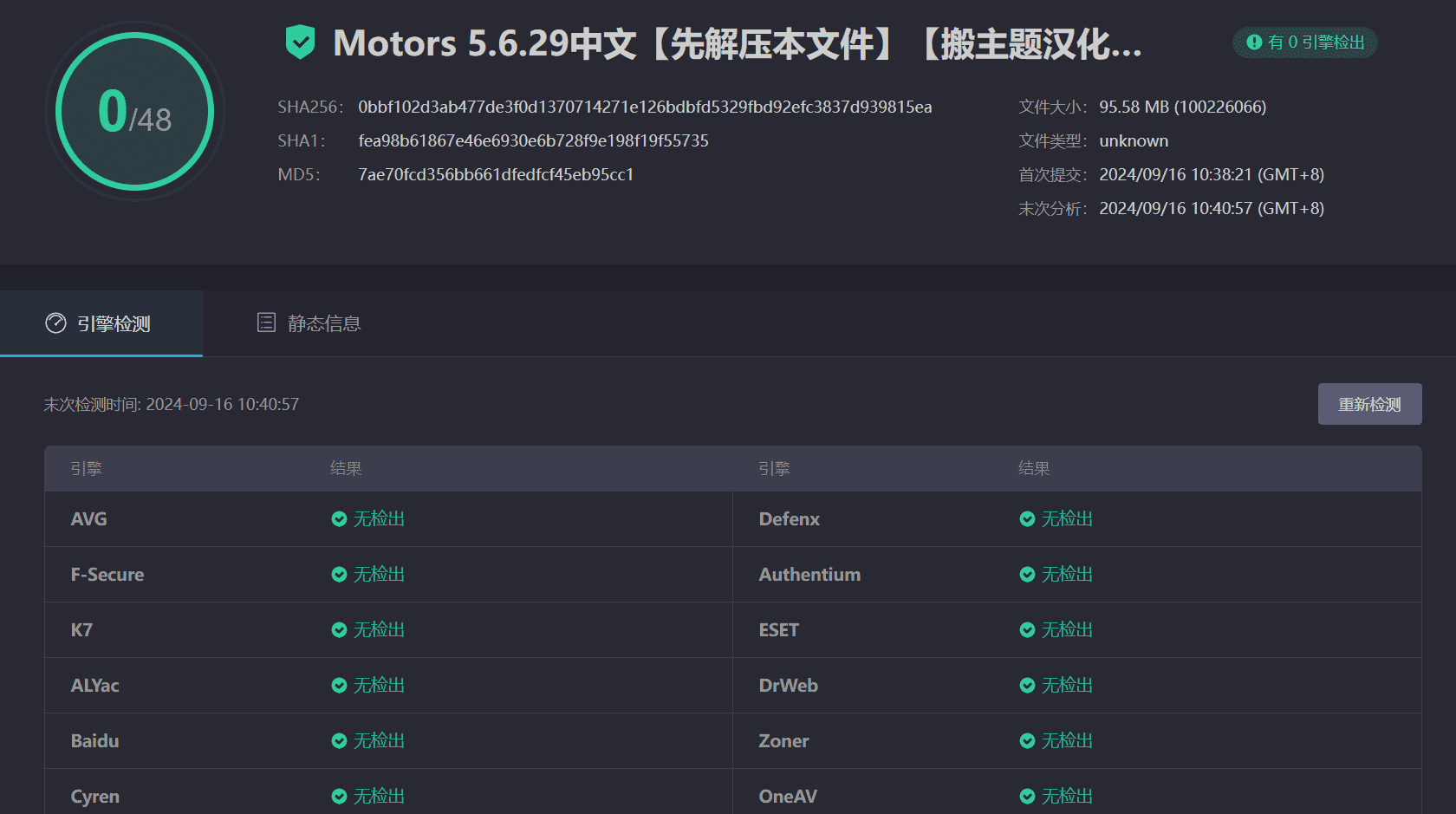Screen dimensions: 1456x814
Task: Click the file size 95.58 MB value
Action: (1182, 107)
